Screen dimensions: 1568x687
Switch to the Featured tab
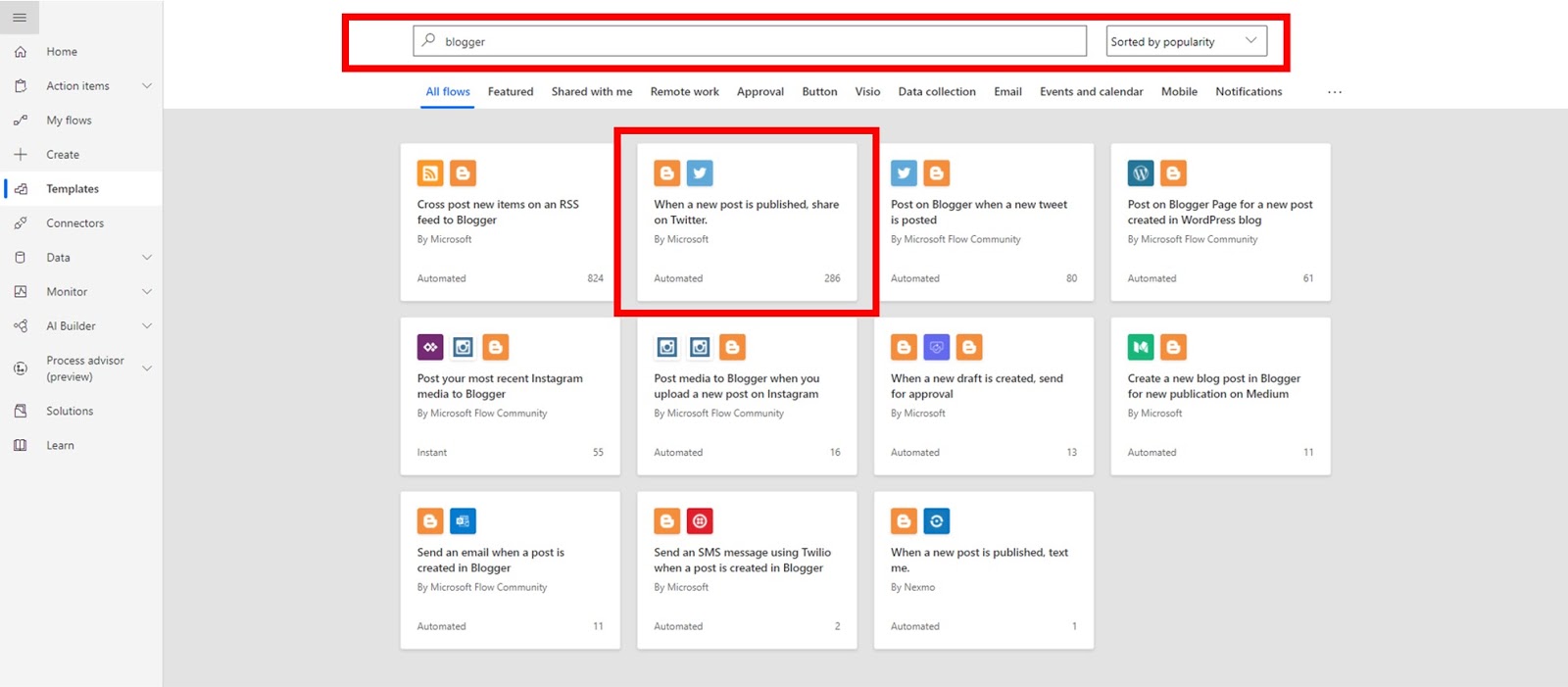point(511,92)
